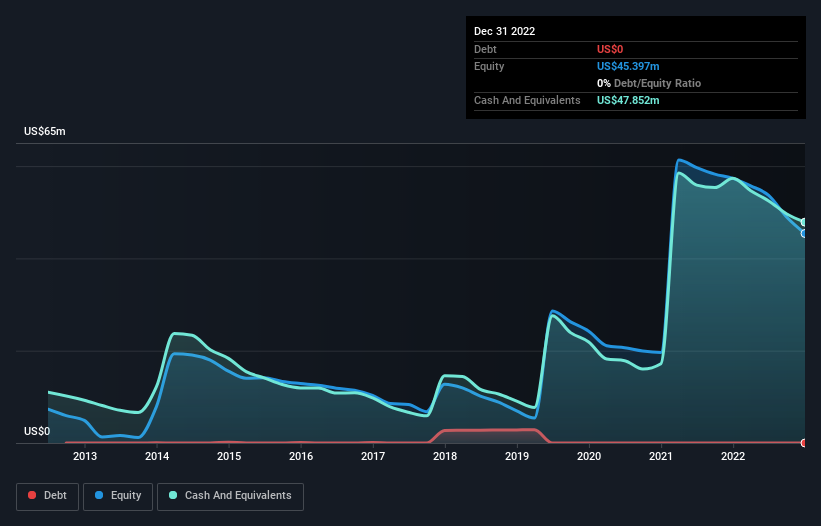821x526 pixels.
Task: Click the 2020 axis label
Action: point(589,456)
